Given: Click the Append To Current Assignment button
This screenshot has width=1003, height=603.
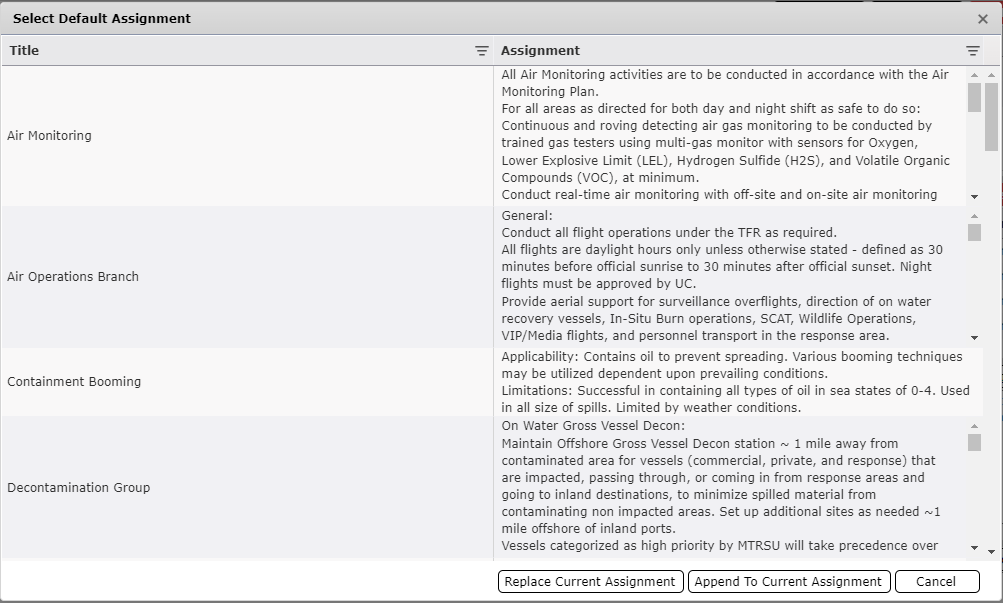Looking at the screenshot, I should tap(788, 581).
